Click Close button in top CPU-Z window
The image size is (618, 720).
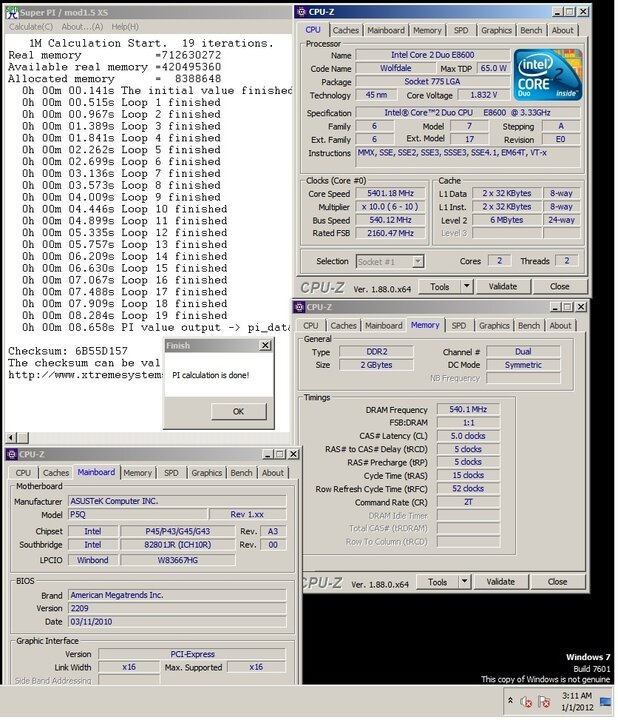pos(560,287)
